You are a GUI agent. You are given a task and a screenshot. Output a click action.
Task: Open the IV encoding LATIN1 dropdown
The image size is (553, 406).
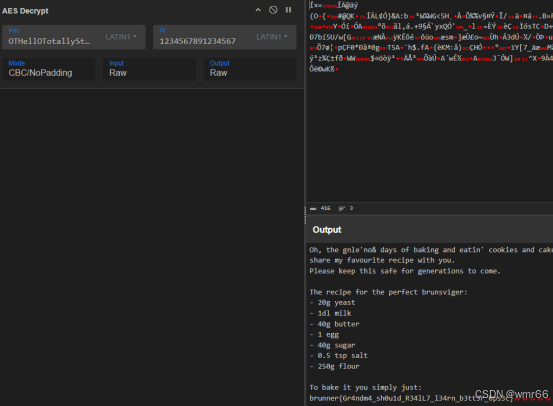tap(272, 37)
